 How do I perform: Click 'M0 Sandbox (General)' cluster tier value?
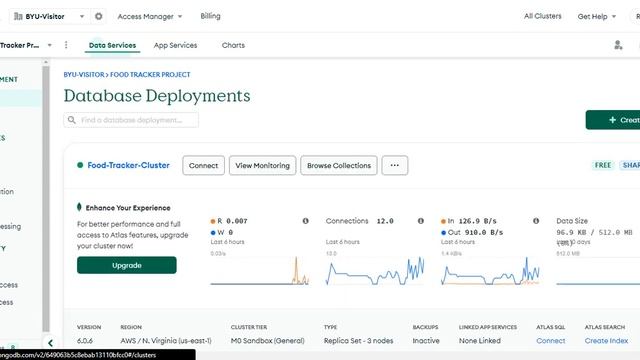tap(268, 340)
